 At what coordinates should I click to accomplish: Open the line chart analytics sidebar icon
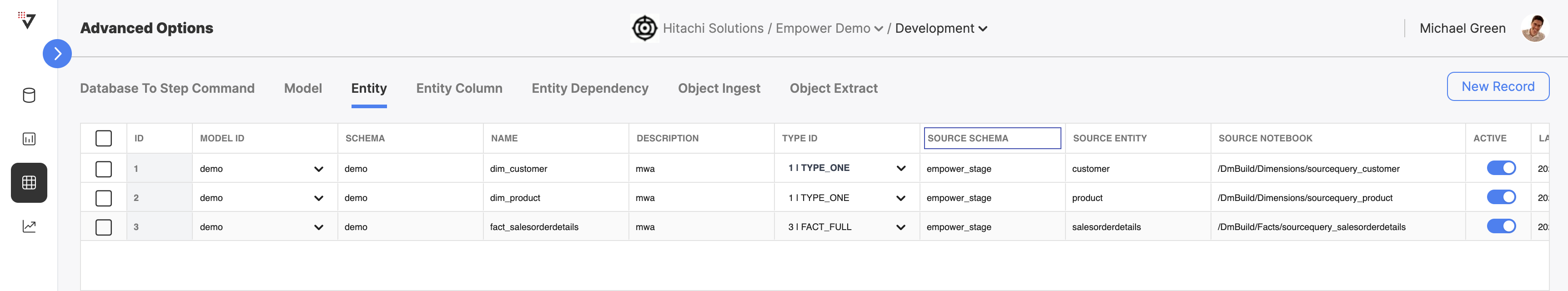(29, 226)
